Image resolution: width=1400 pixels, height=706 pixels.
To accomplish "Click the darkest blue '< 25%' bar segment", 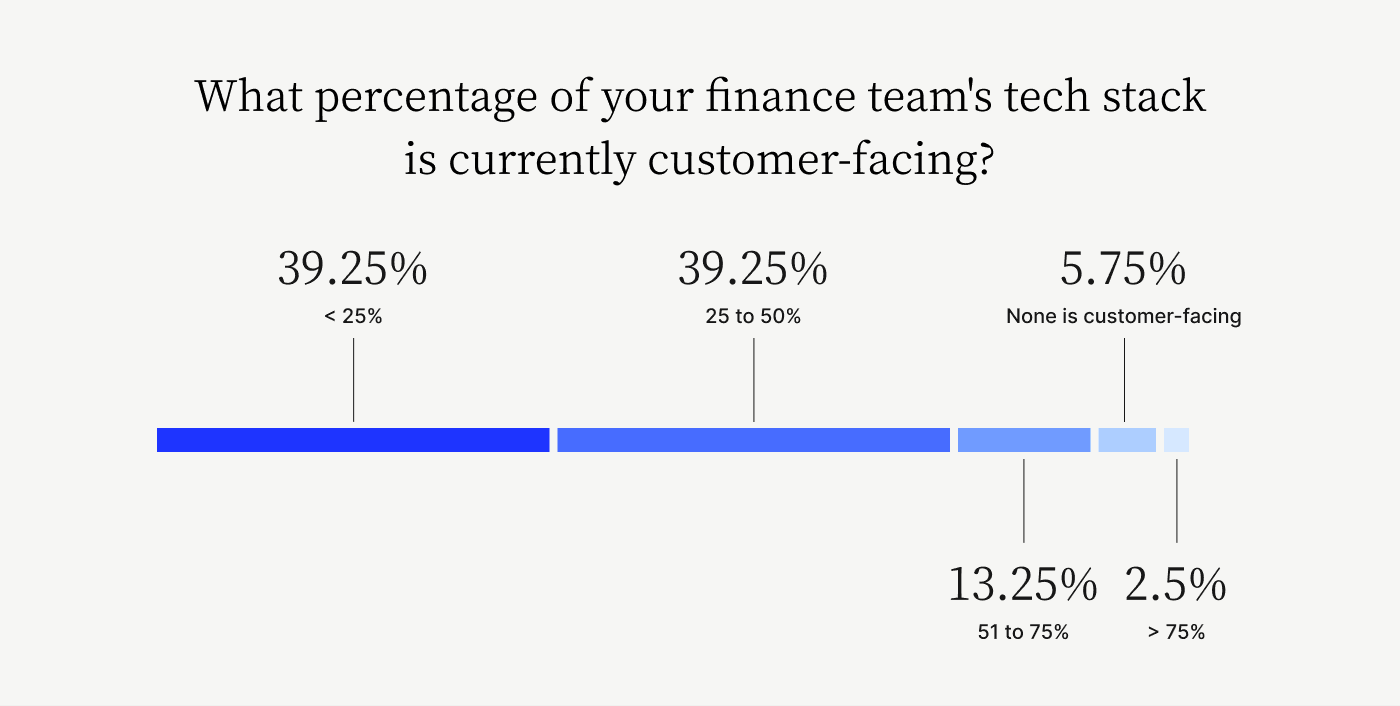I will 353,440.
